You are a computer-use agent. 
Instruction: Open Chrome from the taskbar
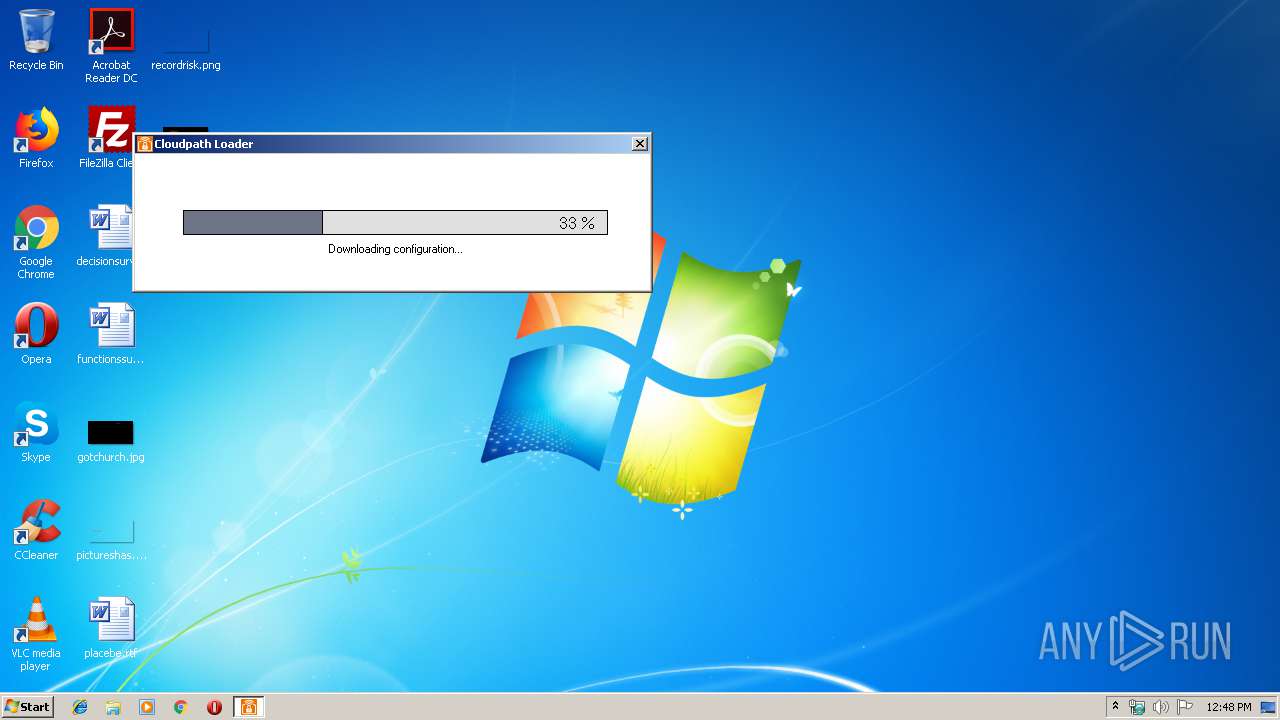coord(181,707)
